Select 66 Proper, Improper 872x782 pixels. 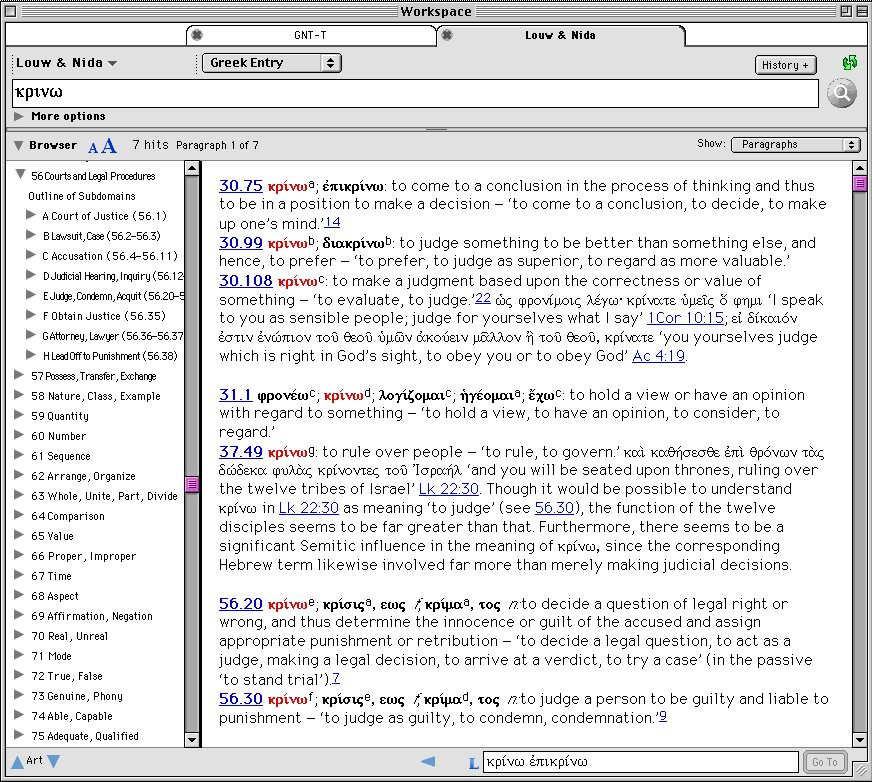pyautogui.click(x=83, y=556)
